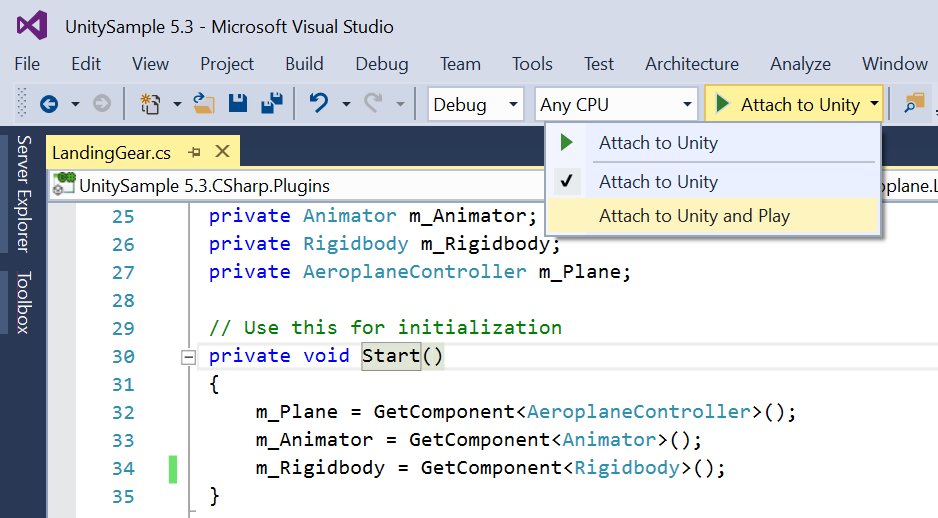Click the Start method name in code
938x518 pixels.
pos(391,356)
